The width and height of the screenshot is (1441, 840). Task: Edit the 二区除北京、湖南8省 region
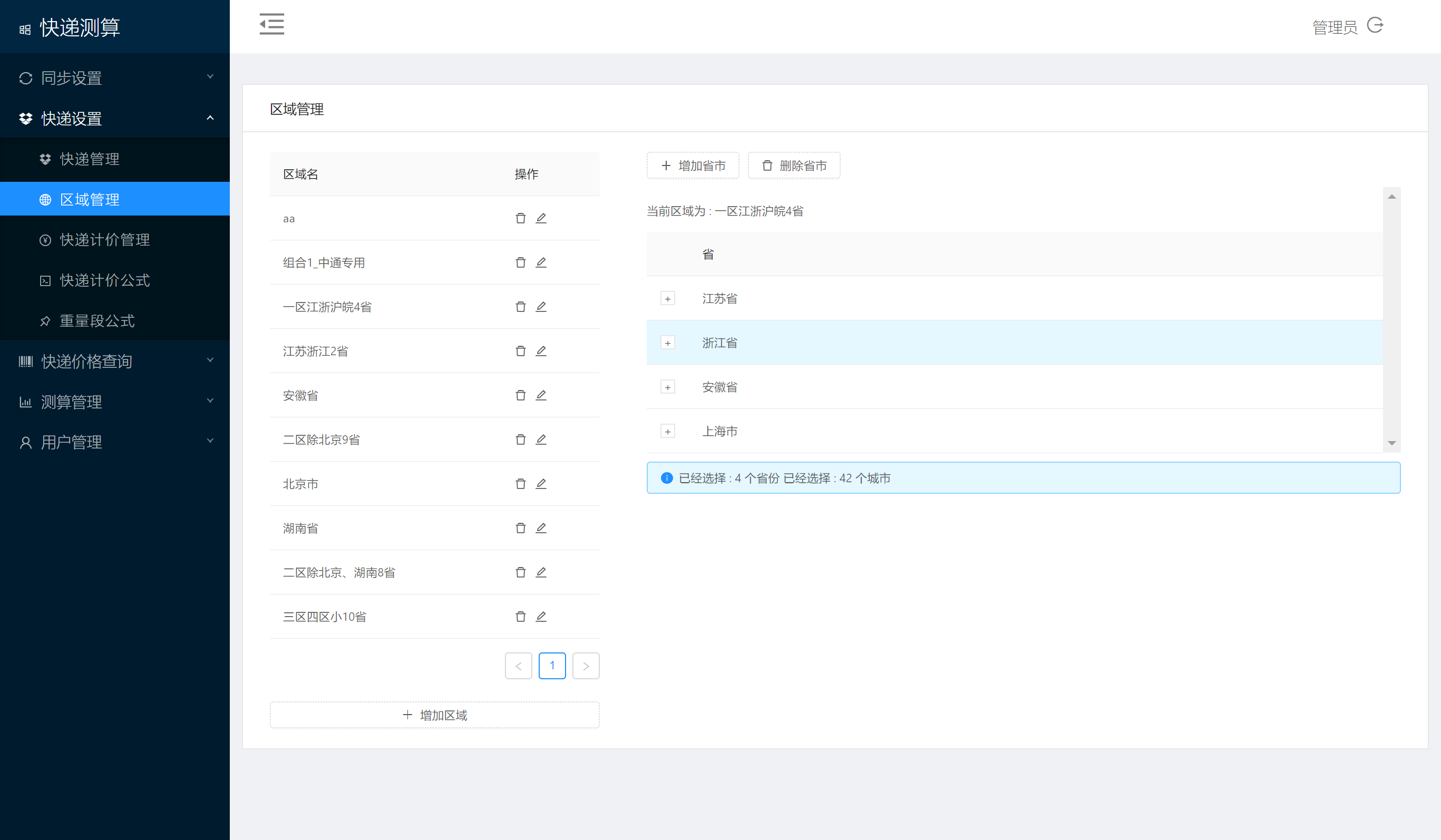[541, 572]
